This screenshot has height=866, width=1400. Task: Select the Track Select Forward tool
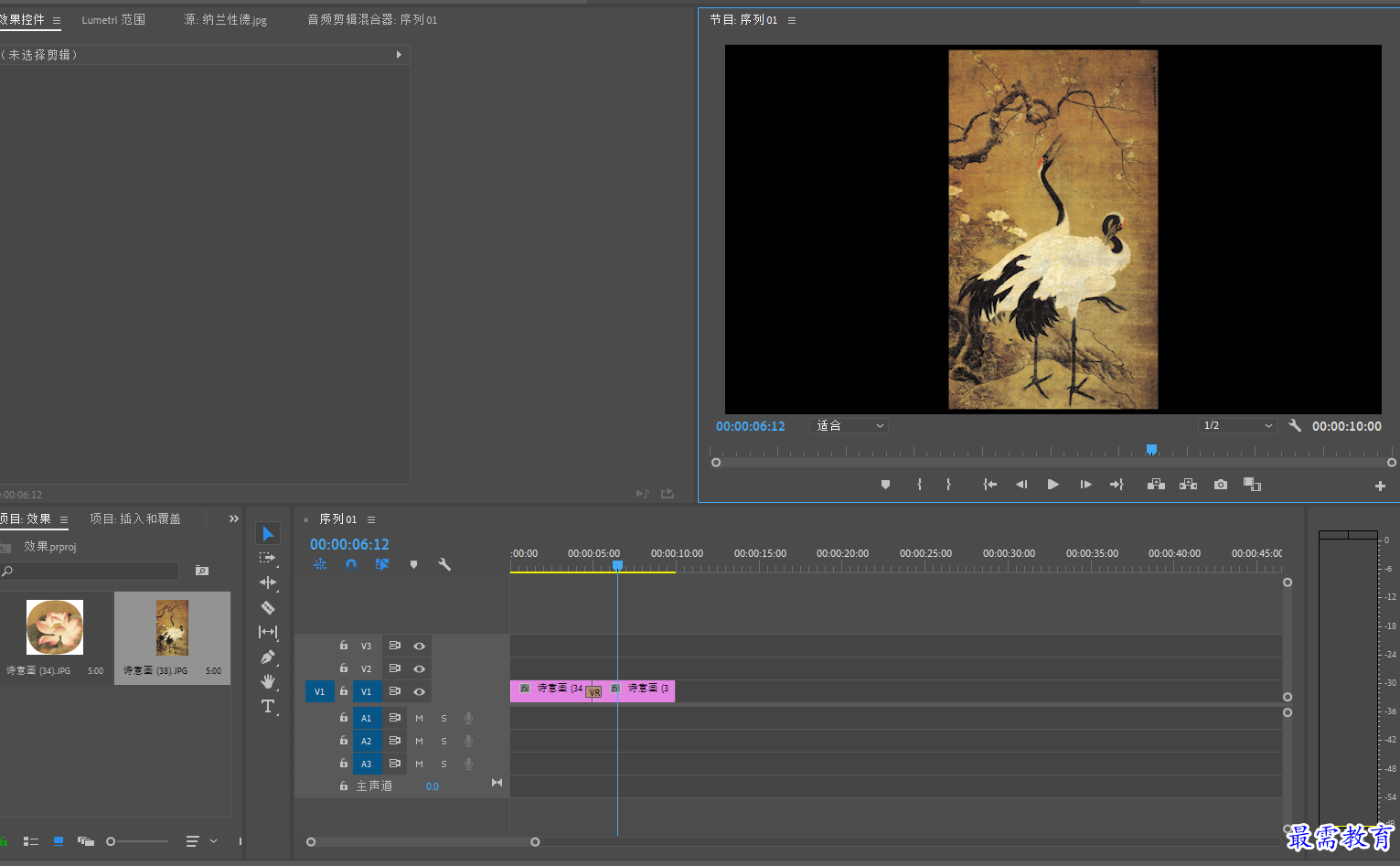click(x=267, y=558)
